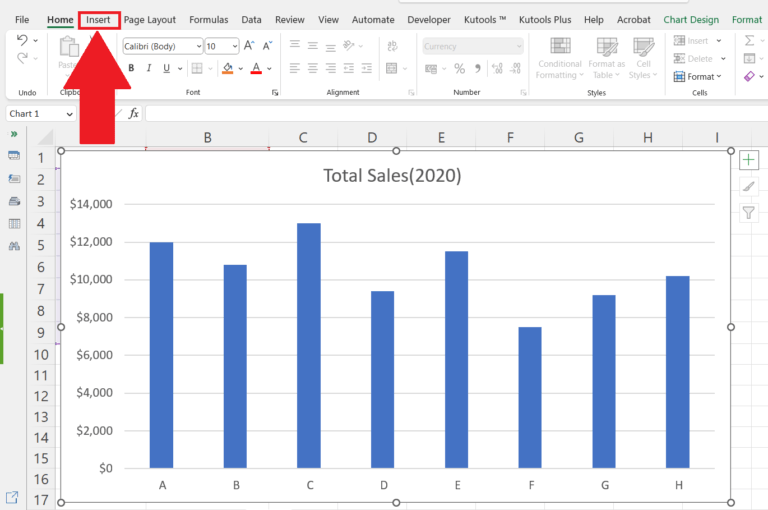Open the font size dropdown
The image size is (768, 510).
click(235, 46)
